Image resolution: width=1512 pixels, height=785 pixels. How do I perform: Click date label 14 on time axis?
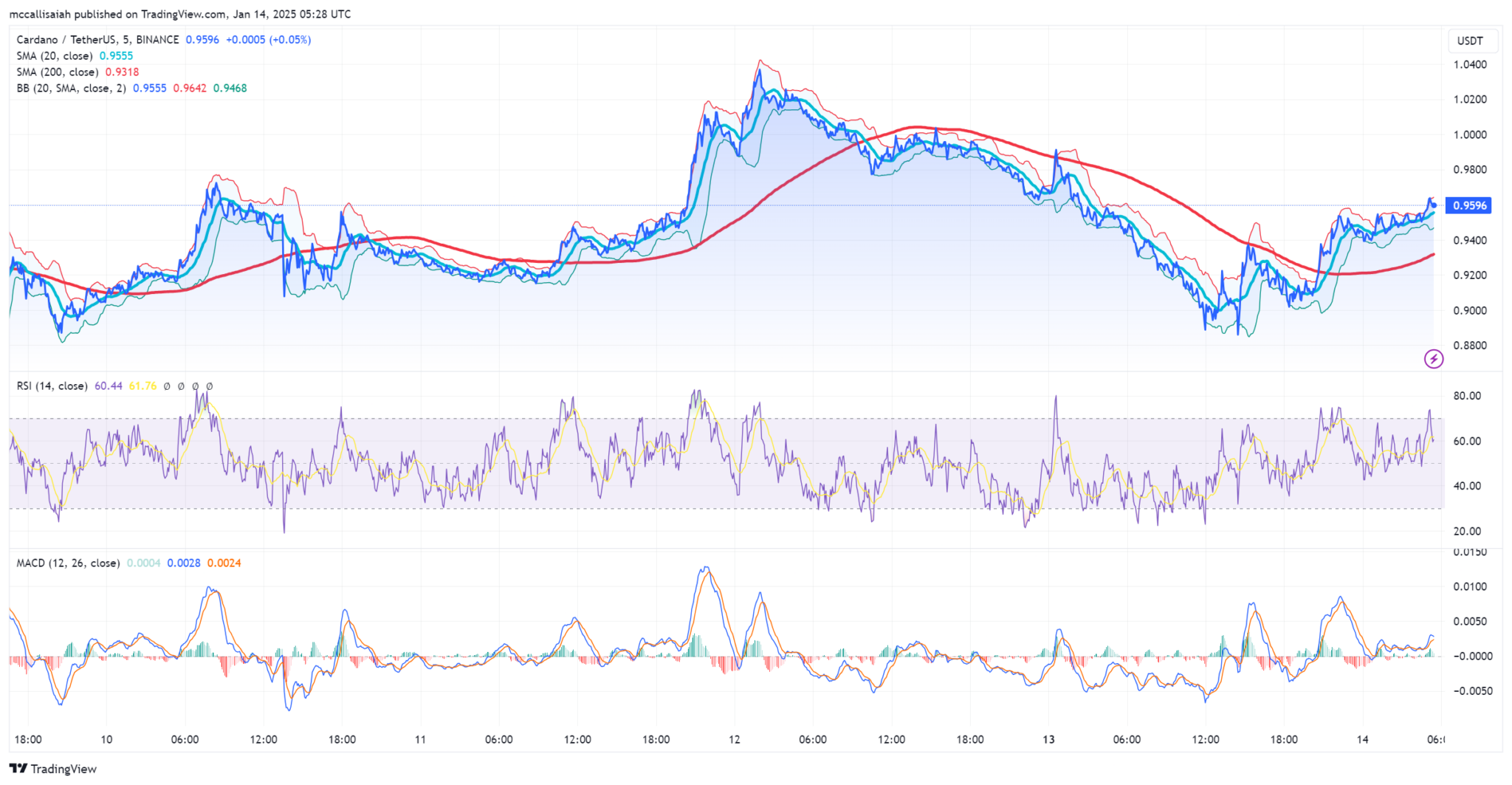pyautogui.click(x=1362, y=739)
